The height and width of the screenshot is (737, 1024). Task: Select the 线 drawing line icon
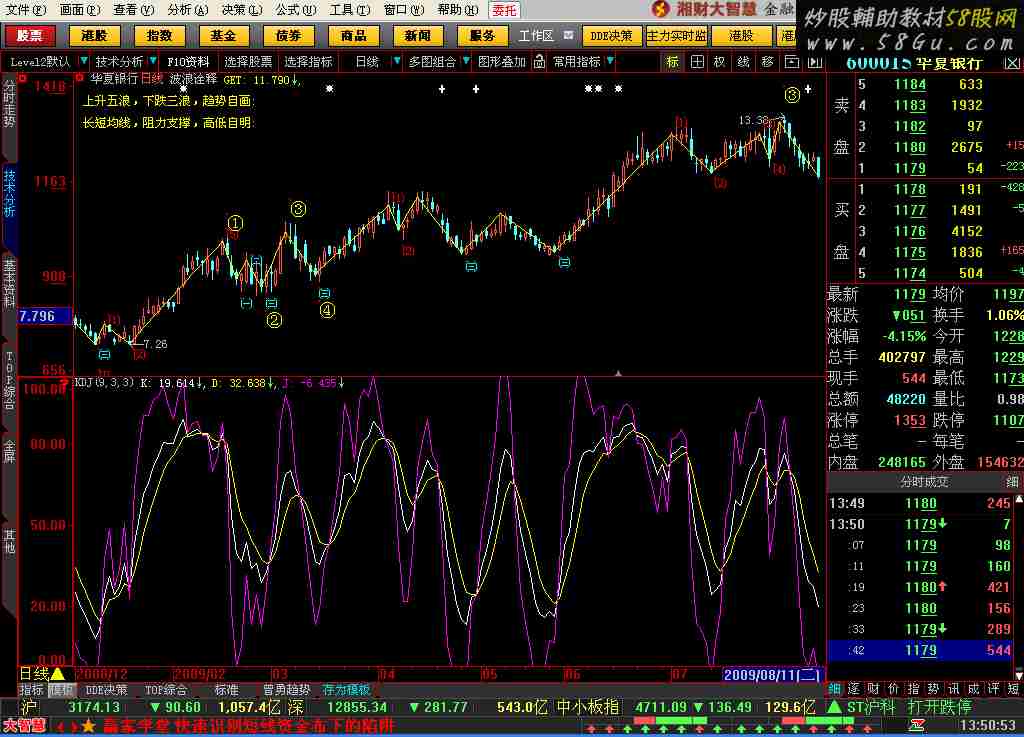[744, 61]
